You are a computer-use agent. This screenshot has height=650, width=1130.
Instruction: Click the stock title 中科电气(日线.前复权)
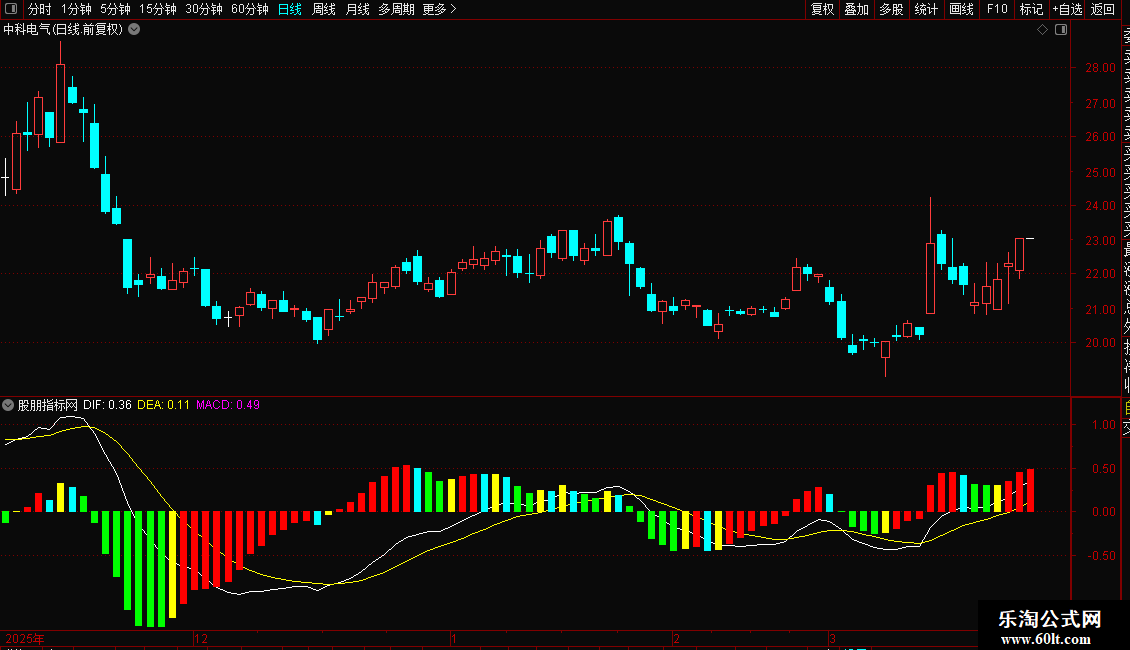(x=63, y=30)
